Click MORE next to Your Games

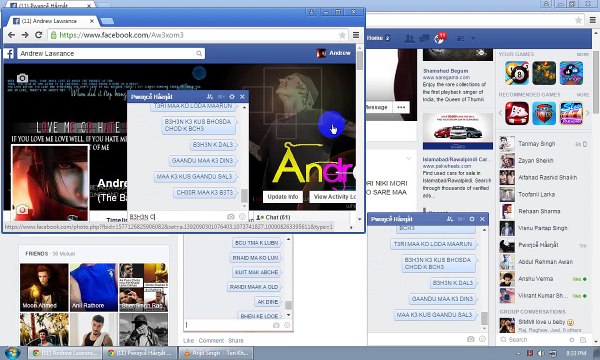pos(583,54)
